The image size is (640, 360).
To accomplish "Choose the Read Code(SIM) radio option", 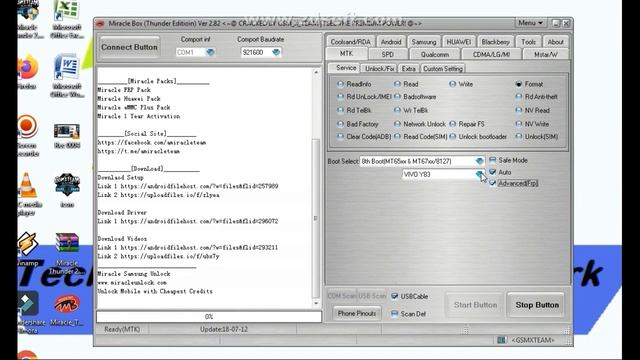I will [x=420, y=137].
